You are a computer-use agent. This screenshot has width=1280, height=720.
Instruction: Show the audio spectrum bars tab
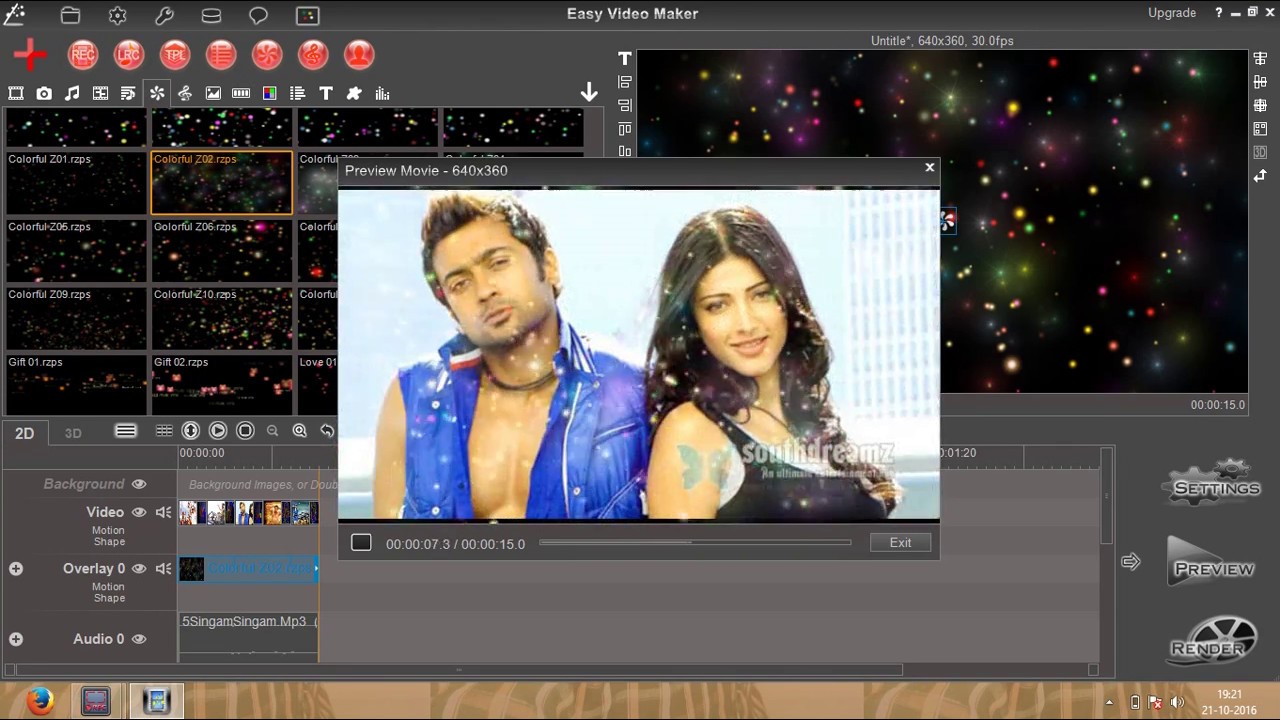point(382,93)
